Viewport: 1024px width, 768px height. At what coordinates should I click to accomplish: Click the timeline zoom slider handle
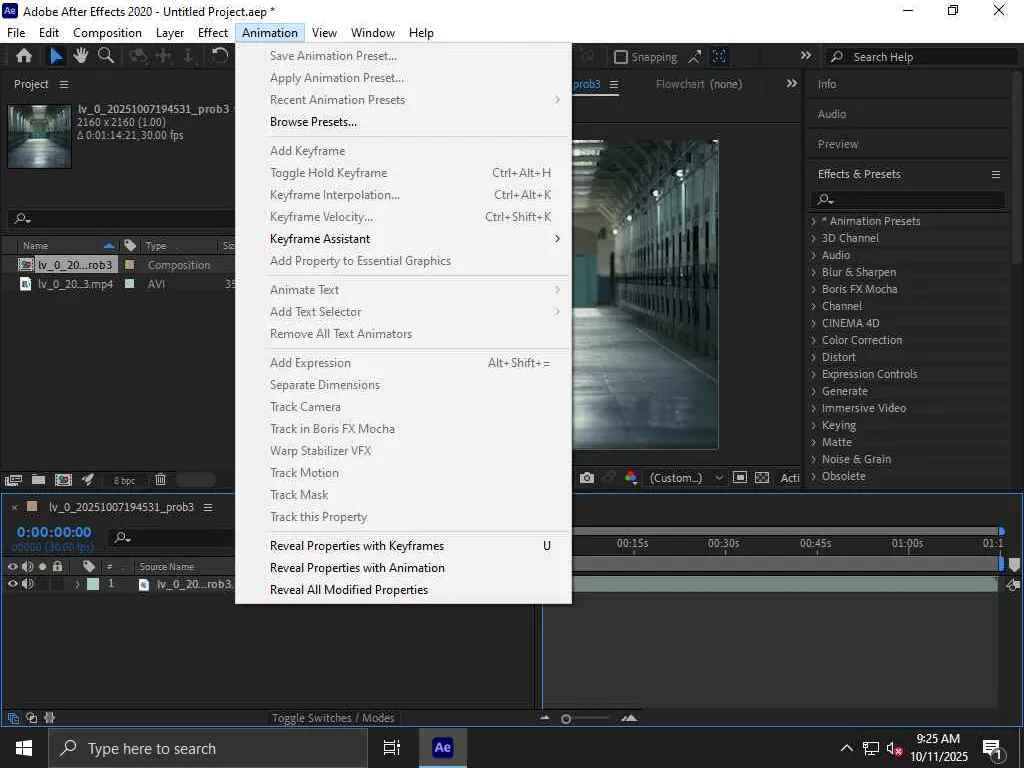click(566, 719)
